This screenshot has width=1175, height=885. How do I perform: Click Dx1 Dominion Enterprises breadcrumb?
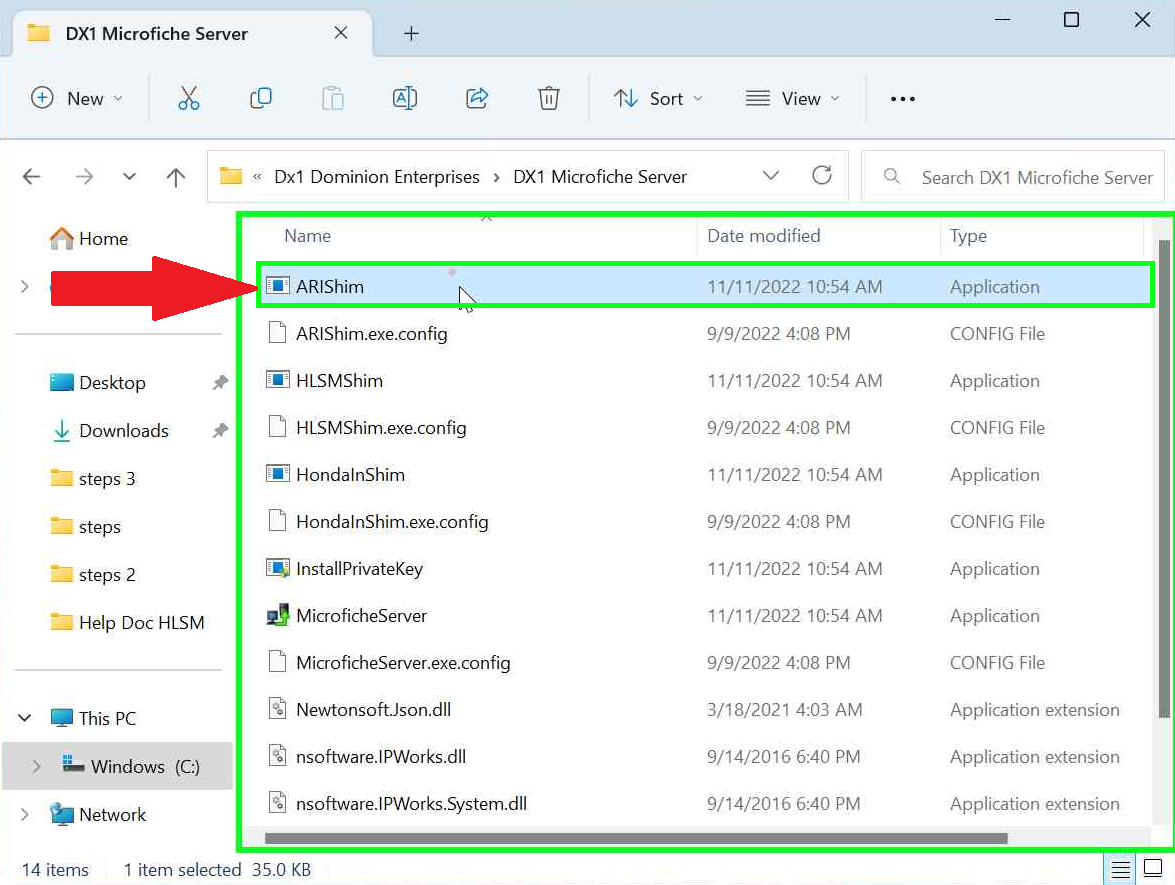click(376, 177)
